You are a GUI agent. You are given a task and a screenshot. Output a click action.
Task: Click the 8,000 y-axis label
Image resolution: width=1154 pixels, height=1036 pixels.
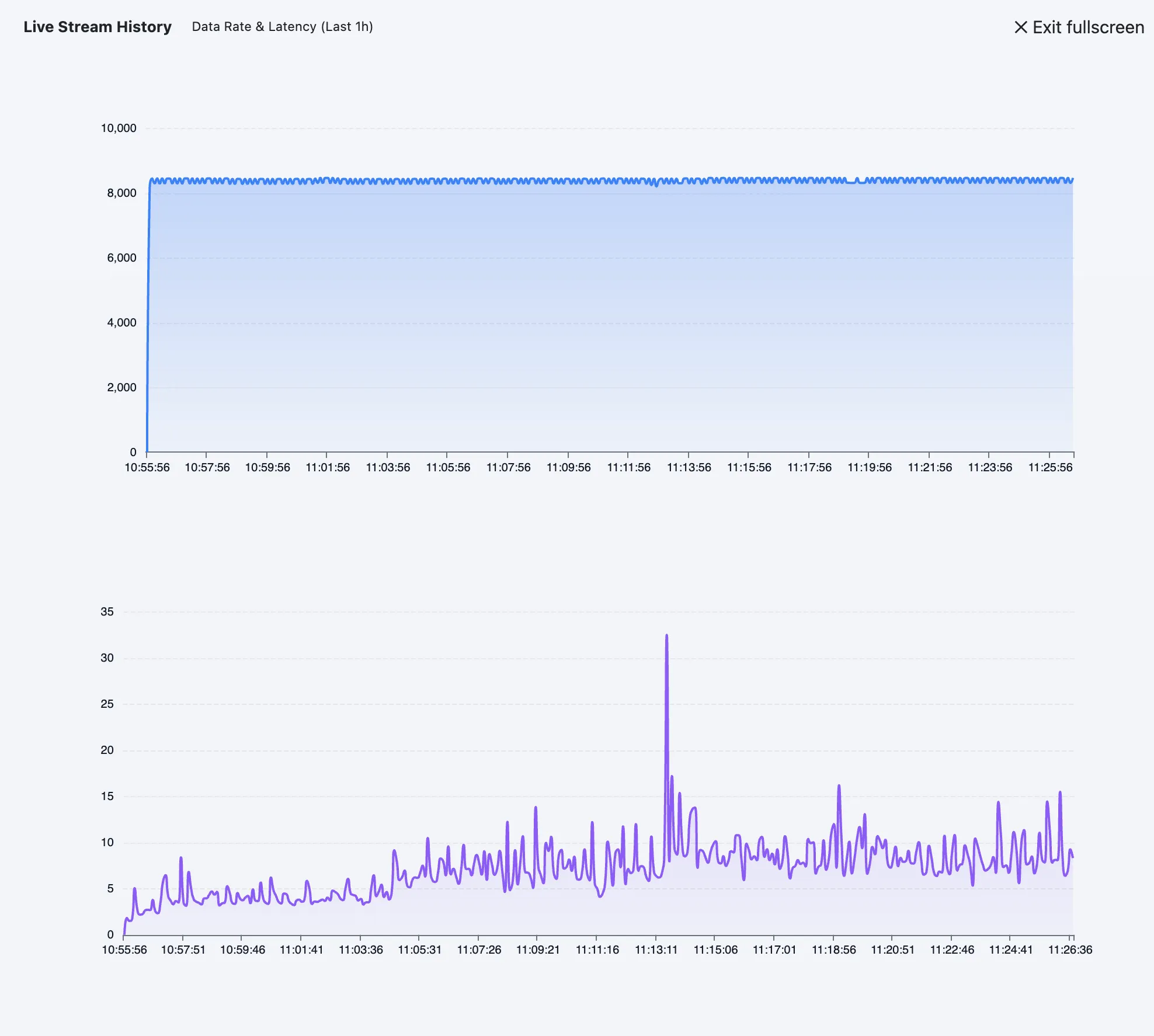[121, 193]
